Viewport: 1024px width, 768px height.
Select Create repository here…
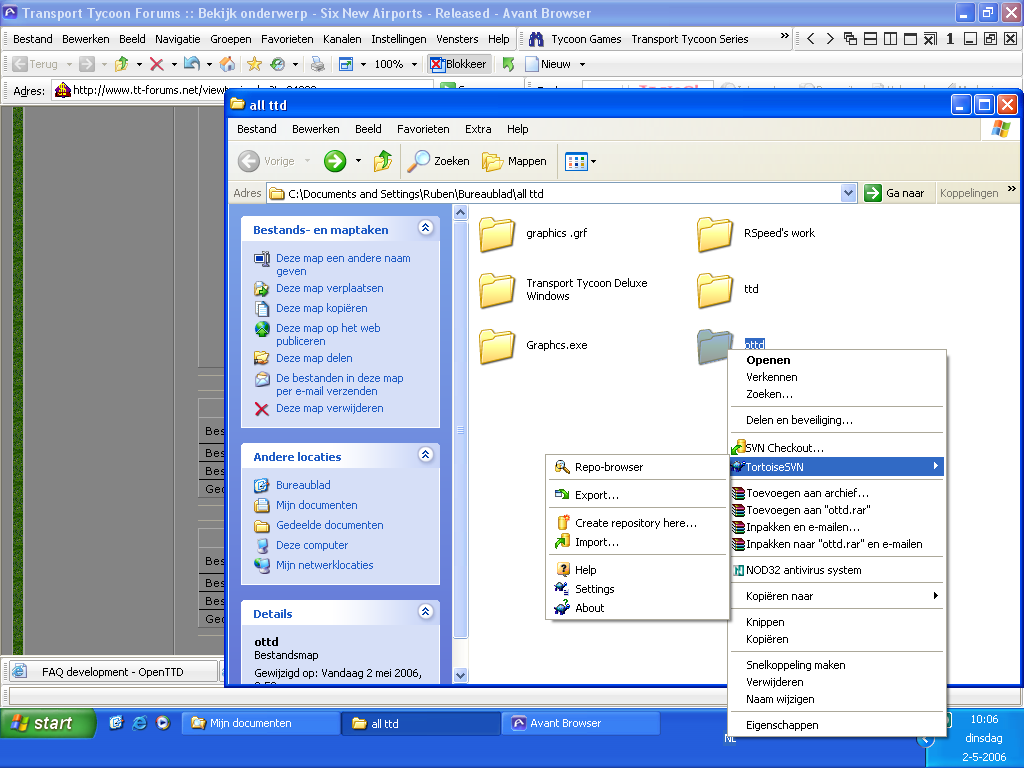coord(637,523)
